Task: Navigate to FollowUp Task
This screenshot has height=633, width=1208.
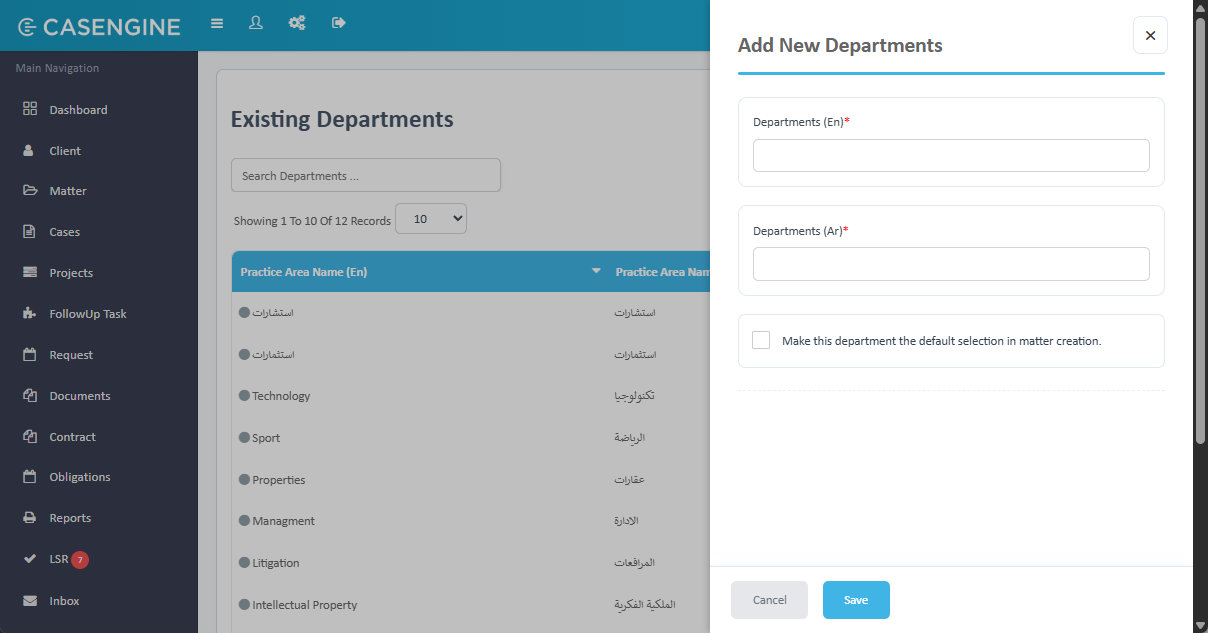Action: [88, 314]
